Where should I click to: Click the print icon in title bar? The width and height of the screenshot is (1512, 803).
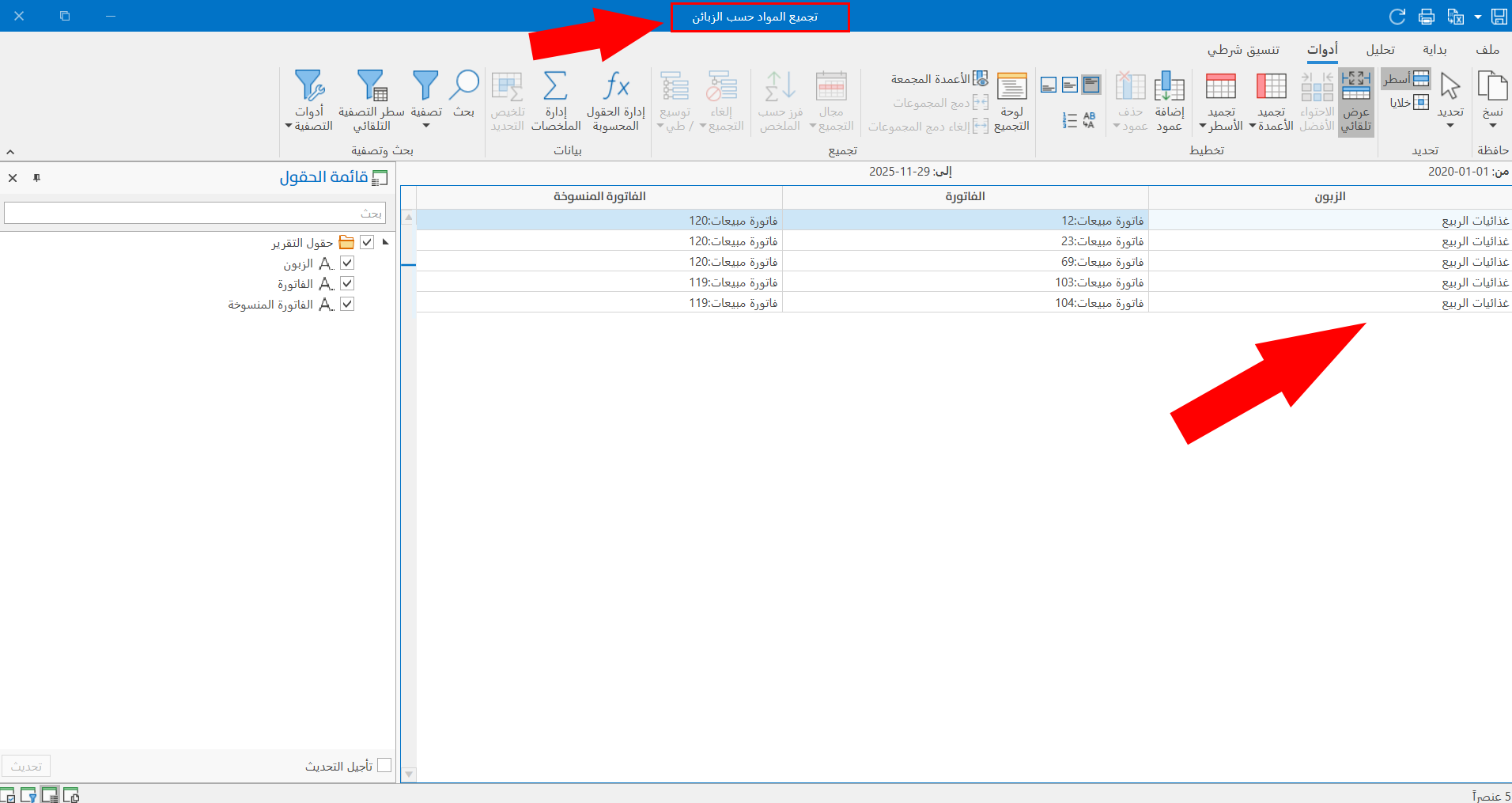1427,17
